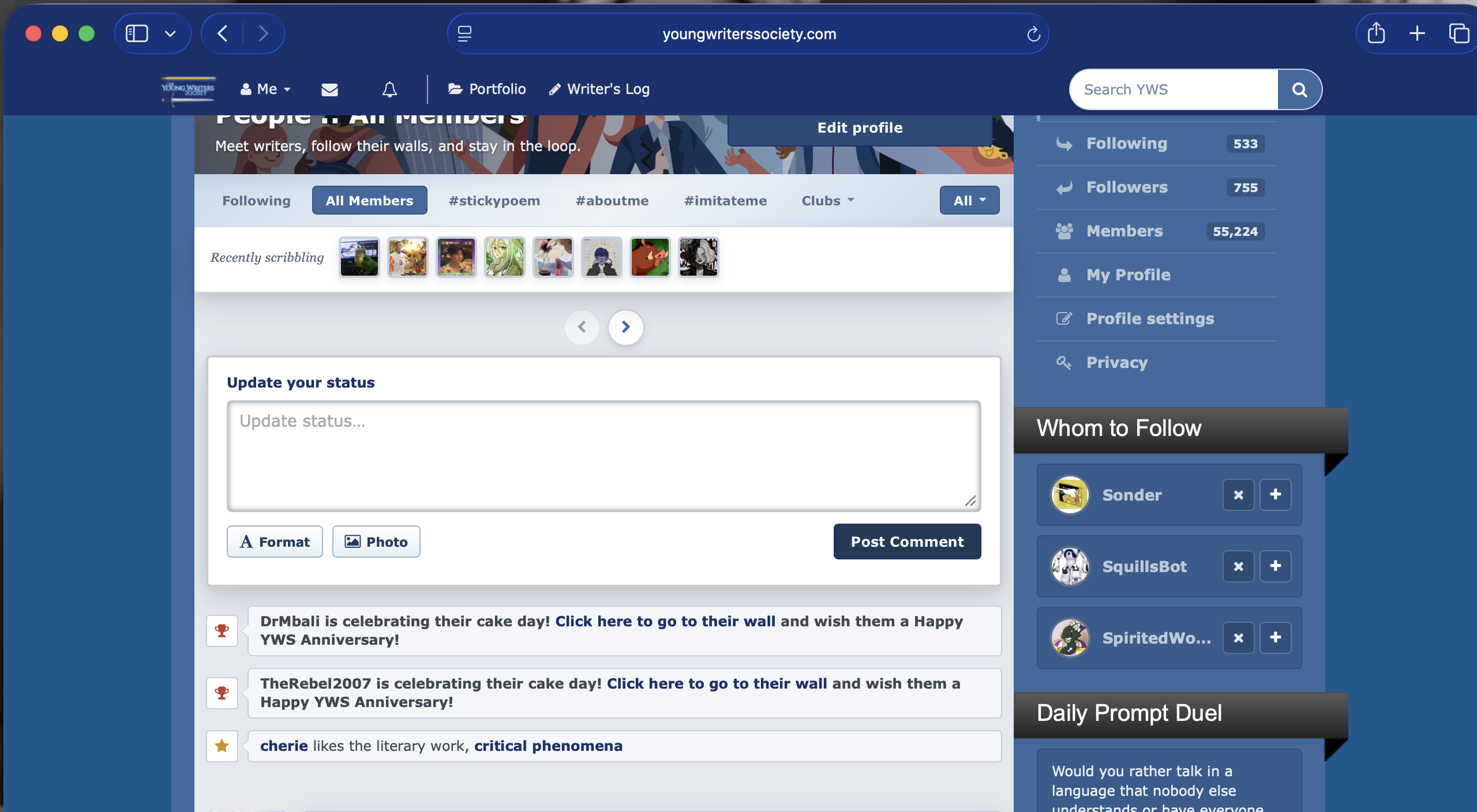Open cherie's profile link
This screenshot has width=1477, height=812.
[x=284, y=746]
